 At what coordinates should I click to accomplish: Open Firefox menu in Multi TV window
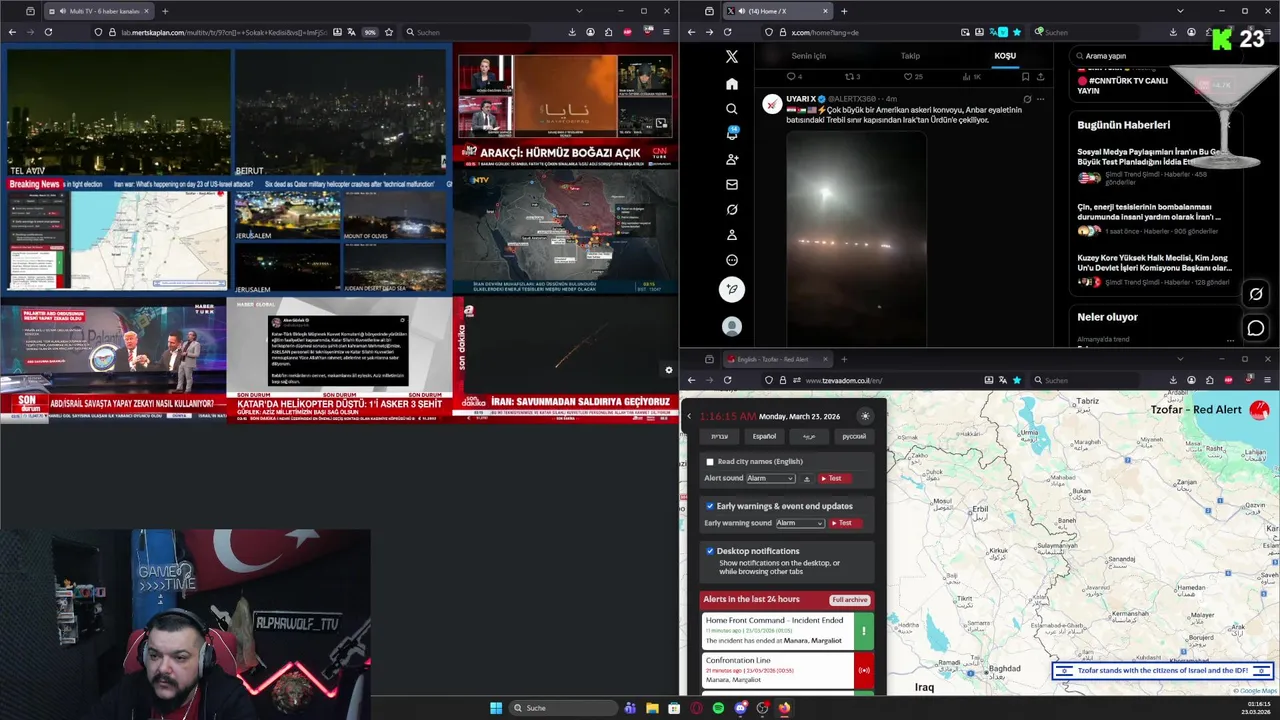pos(667,32)
